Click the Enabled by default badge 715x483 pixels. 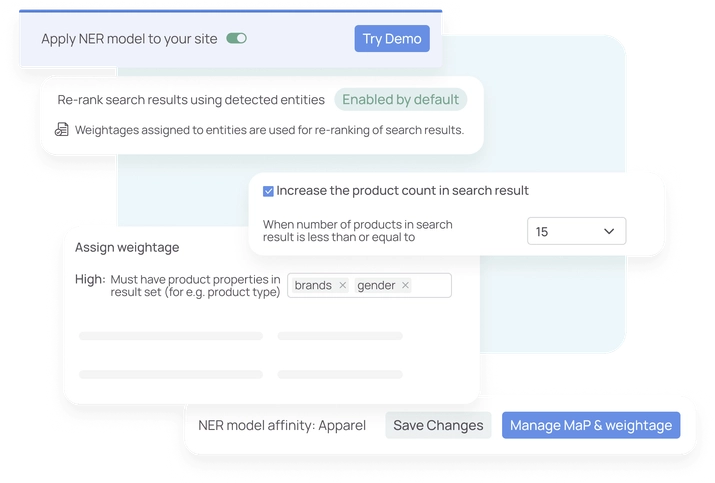click(x=401, y=99)
